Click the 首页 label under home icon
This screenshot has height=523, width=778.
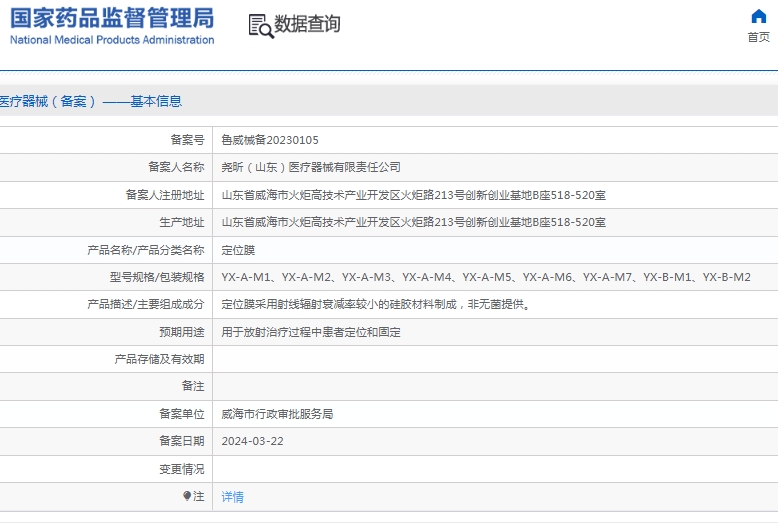click(x=758, y=37)
